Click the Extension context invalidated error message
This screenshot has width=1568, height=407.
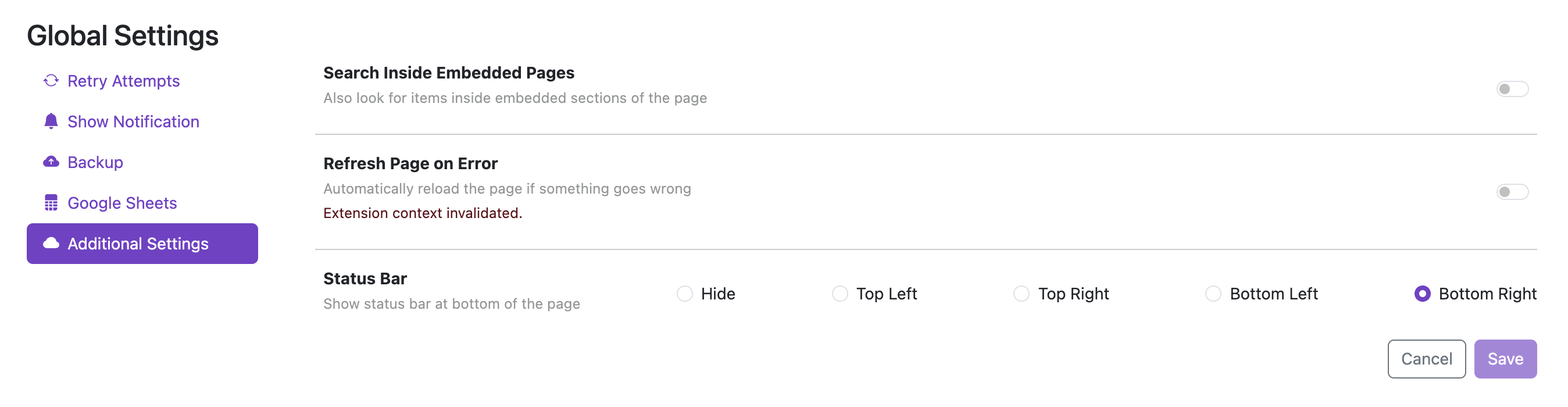(x=423, y=213)
